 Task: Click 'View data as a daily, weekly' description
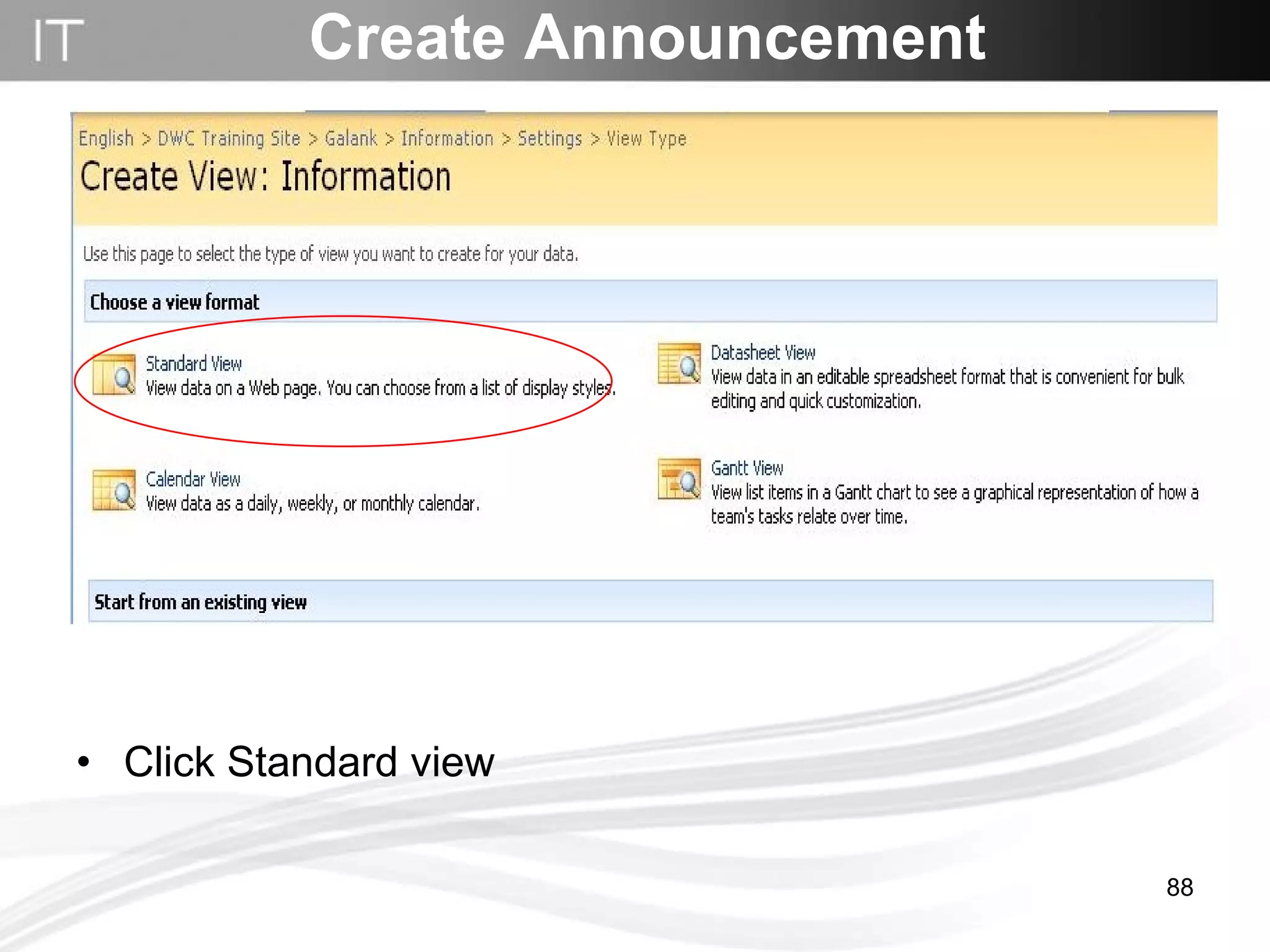coord(313,503)
